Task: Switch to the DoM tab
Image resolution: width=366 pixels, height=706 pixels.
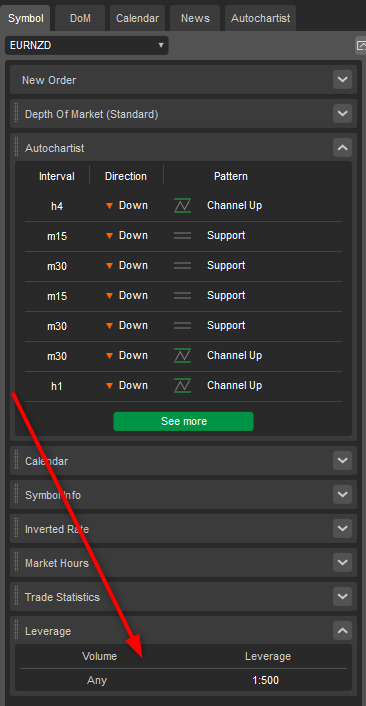Action: (x=80, y=18)
